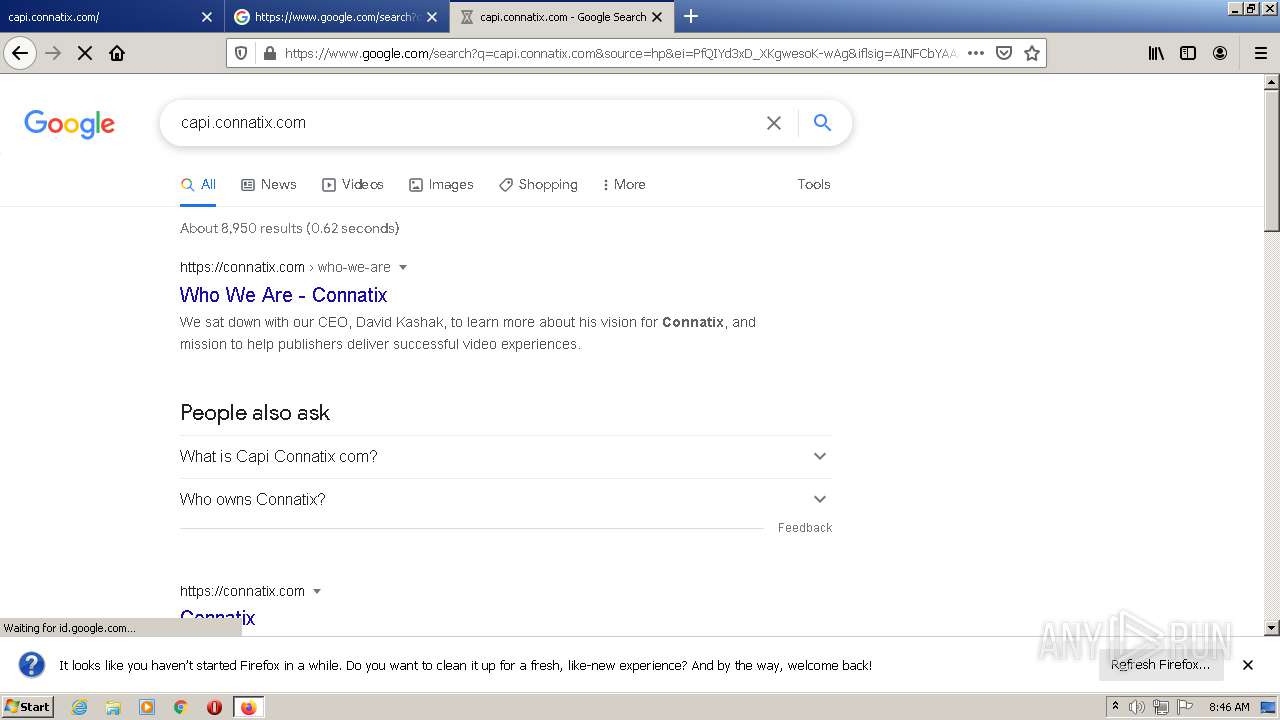Submit search with magnifier icon
Screen dimensions: 1280x720
[x=822, y=123]
